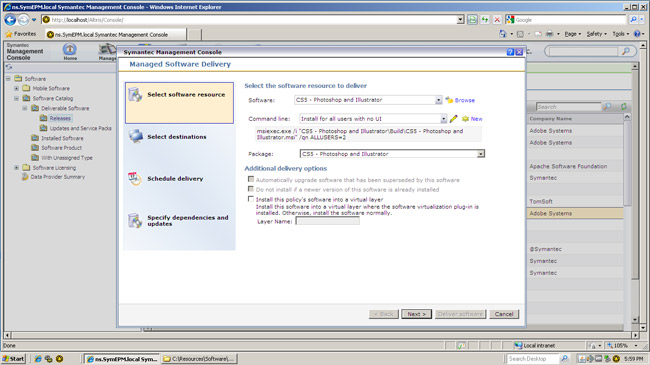Open the Command line dropdown
This screenshot has width=650, height=365.
pyautogui.click(x=443, y=119)
